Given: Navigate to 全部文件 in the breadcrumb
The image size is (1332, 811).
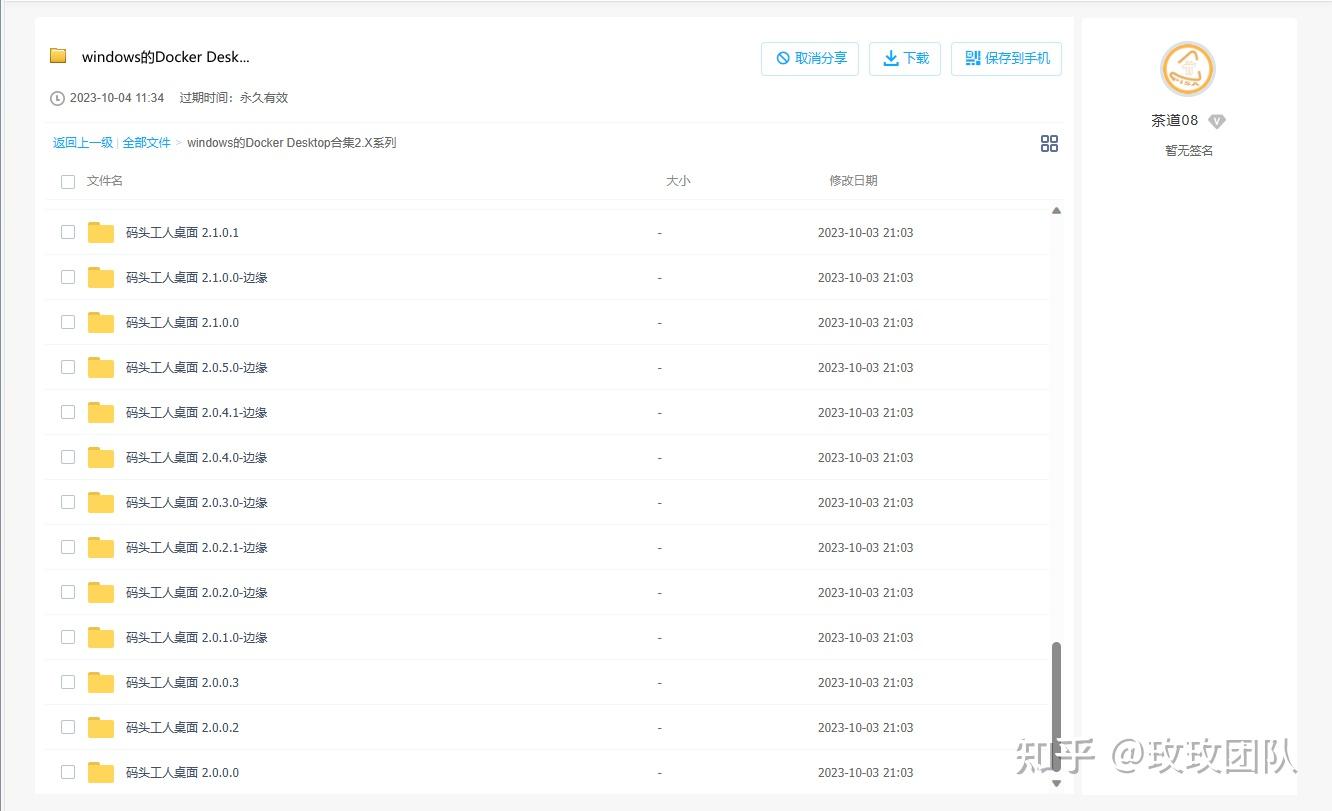Looking at the screenshot, I should pos(147,143).
